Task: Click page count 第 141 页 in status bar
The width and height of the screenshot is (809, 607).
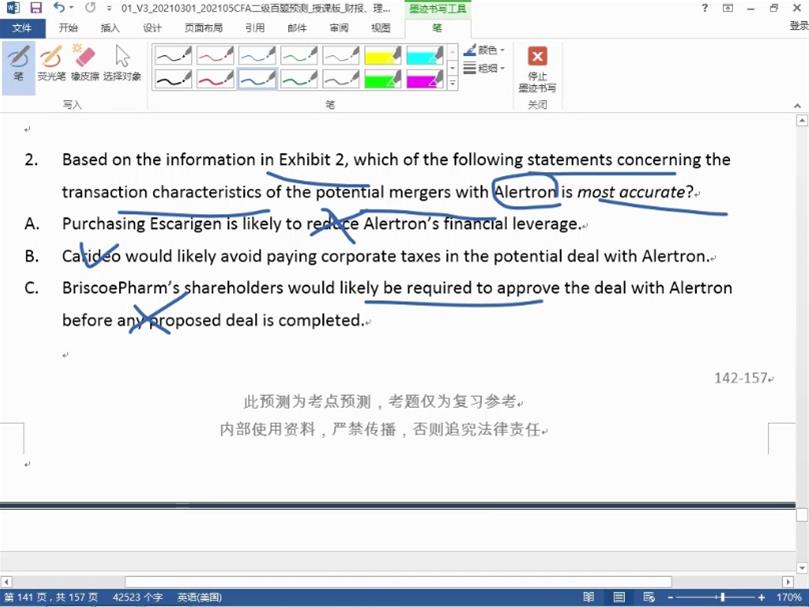Action: pos(51,598)
